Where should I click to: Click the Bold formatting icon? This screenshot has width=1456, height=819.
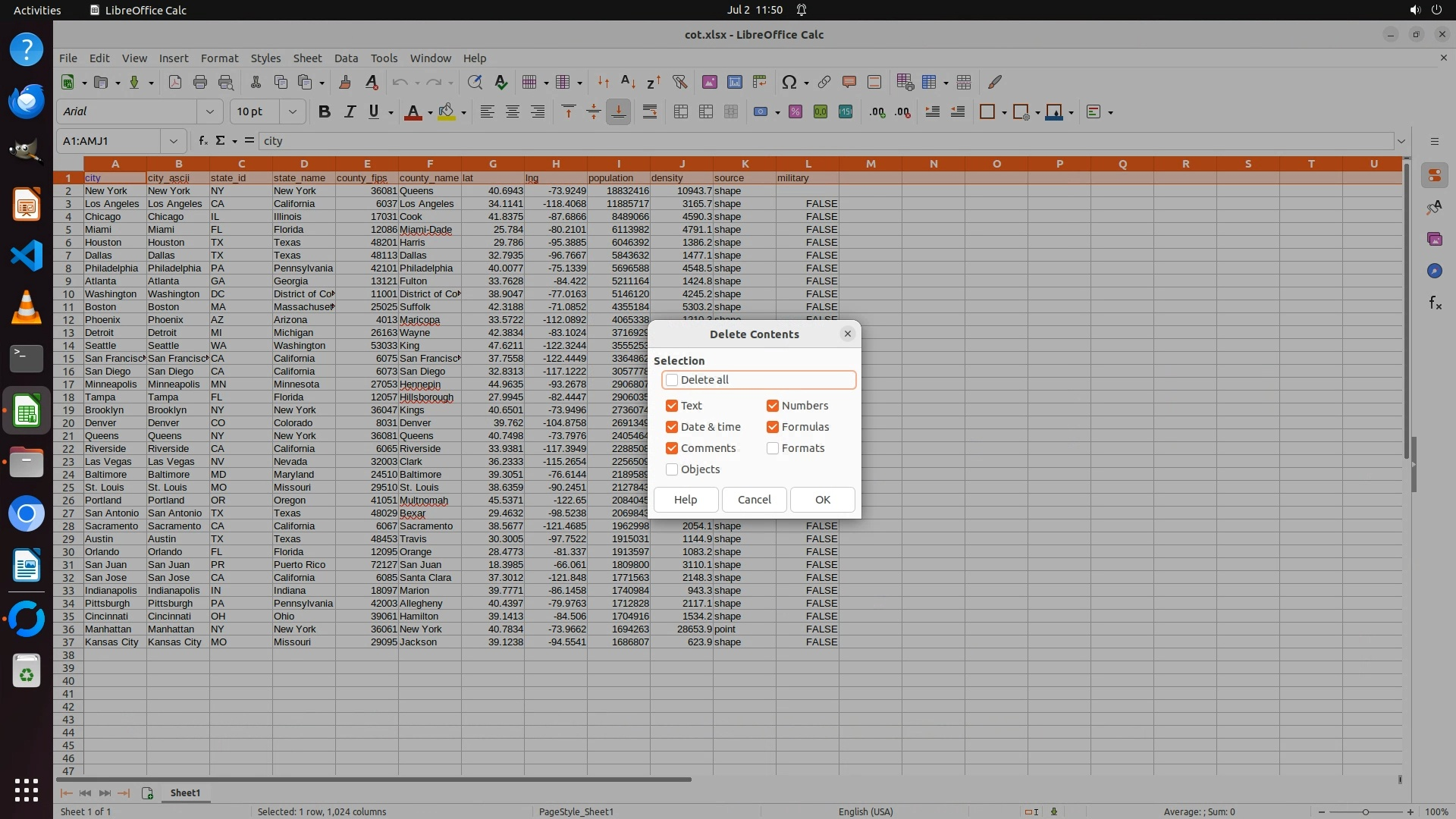[325, 112]
